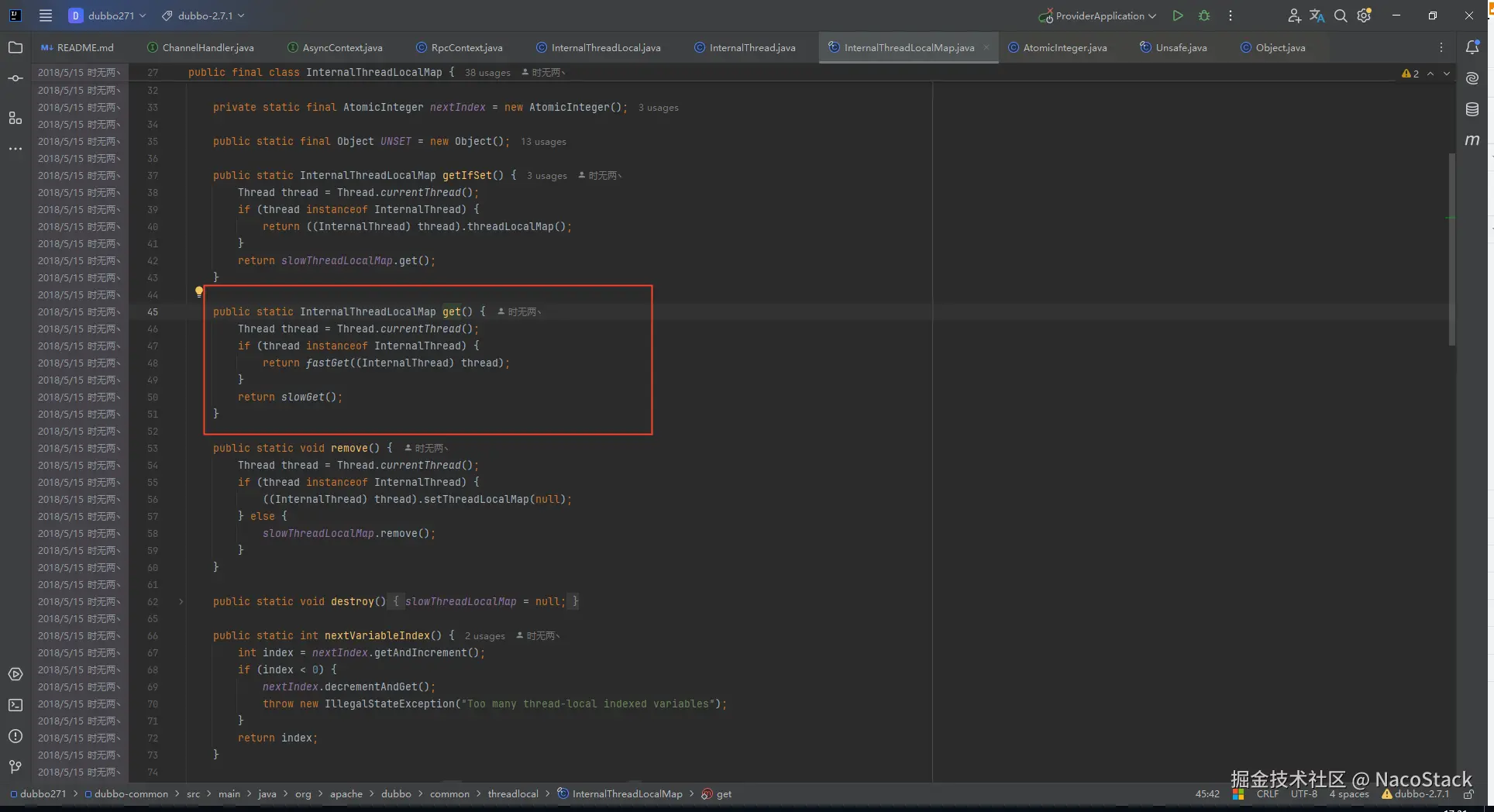
Task: Open the Maven tool window
Action: pyautogui.click(x=1472, y=140)
